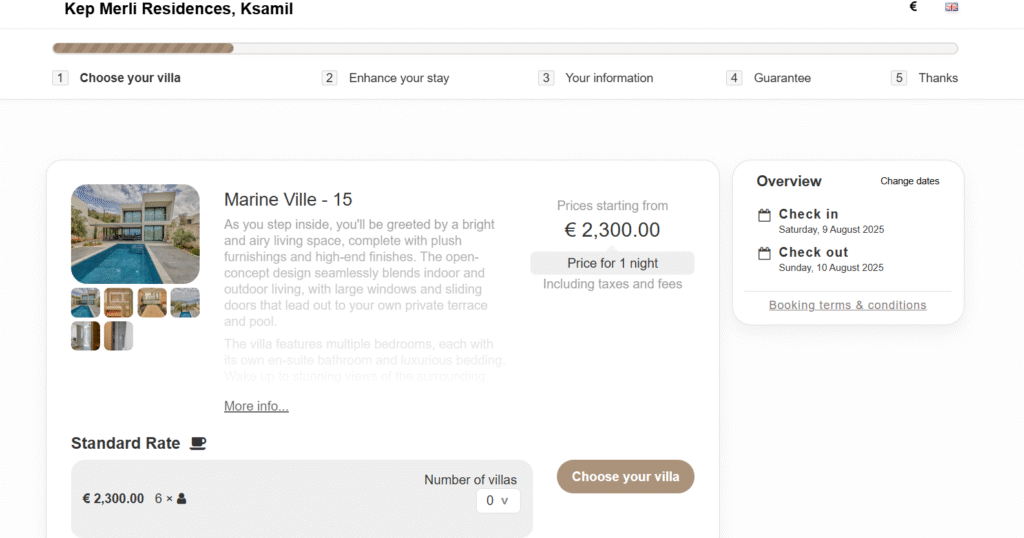Click the Check in calendar icon
This screenshot has height=538, width=1024.
tap(764, 215)
